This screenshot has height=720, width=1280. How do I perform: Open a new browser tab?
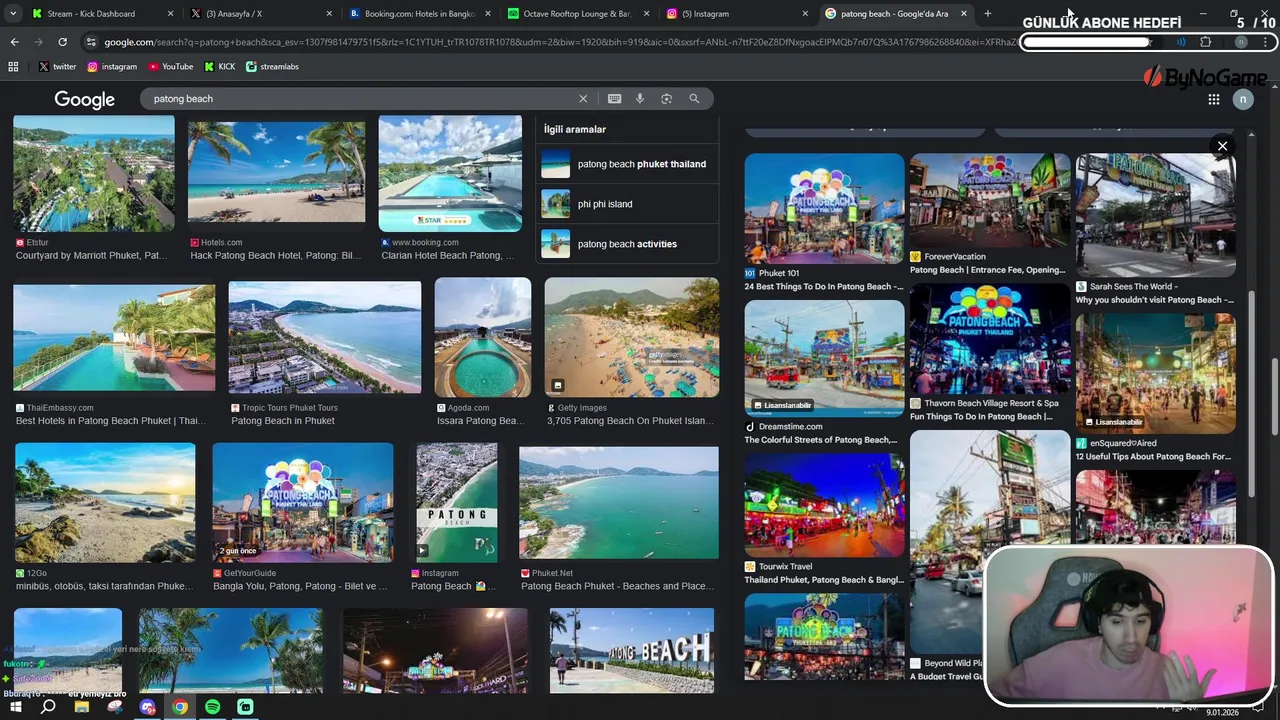(988, 14)
